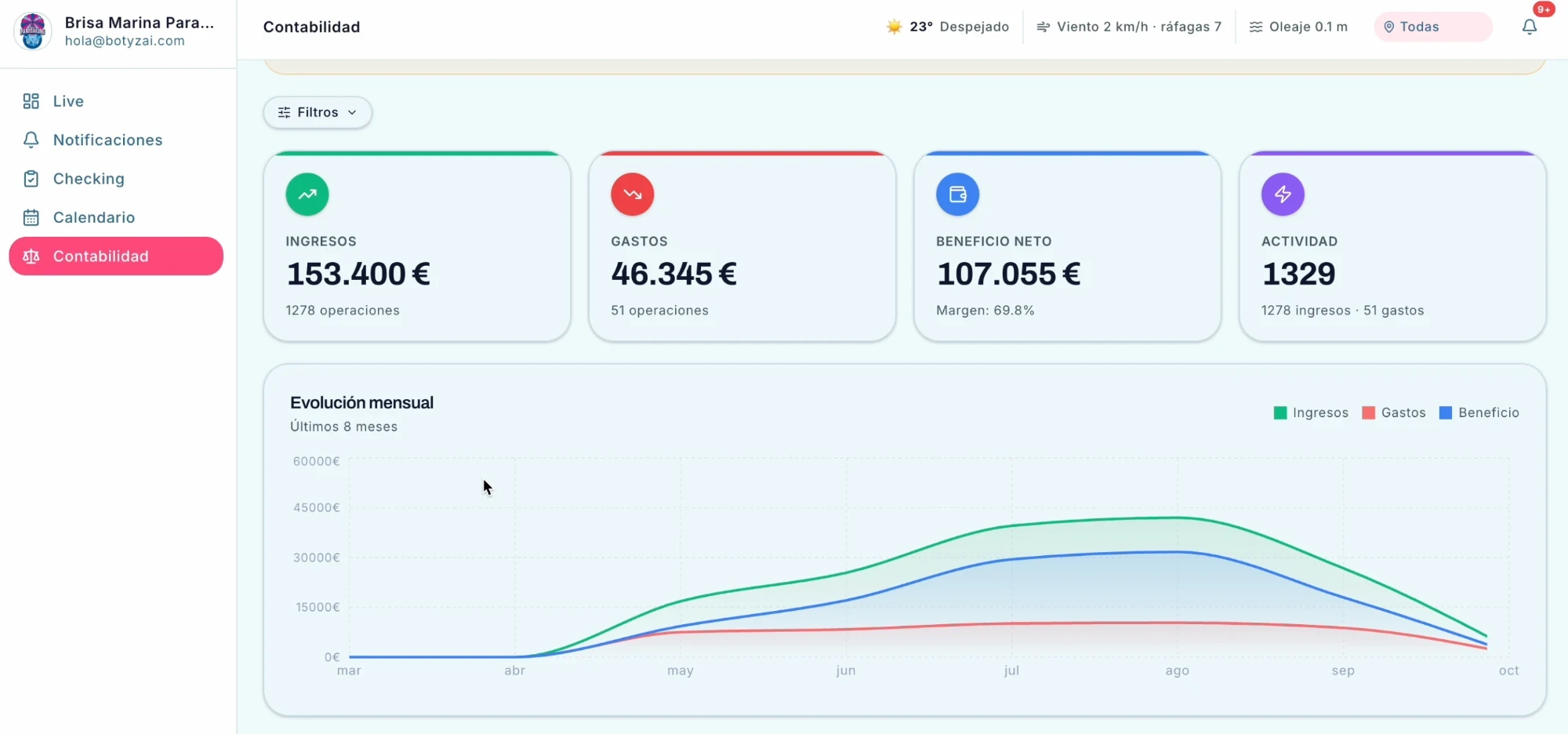The width and height of the screenshot is (1568, 734).
Task: Click the sun weather icon
Action: (894, 27)
